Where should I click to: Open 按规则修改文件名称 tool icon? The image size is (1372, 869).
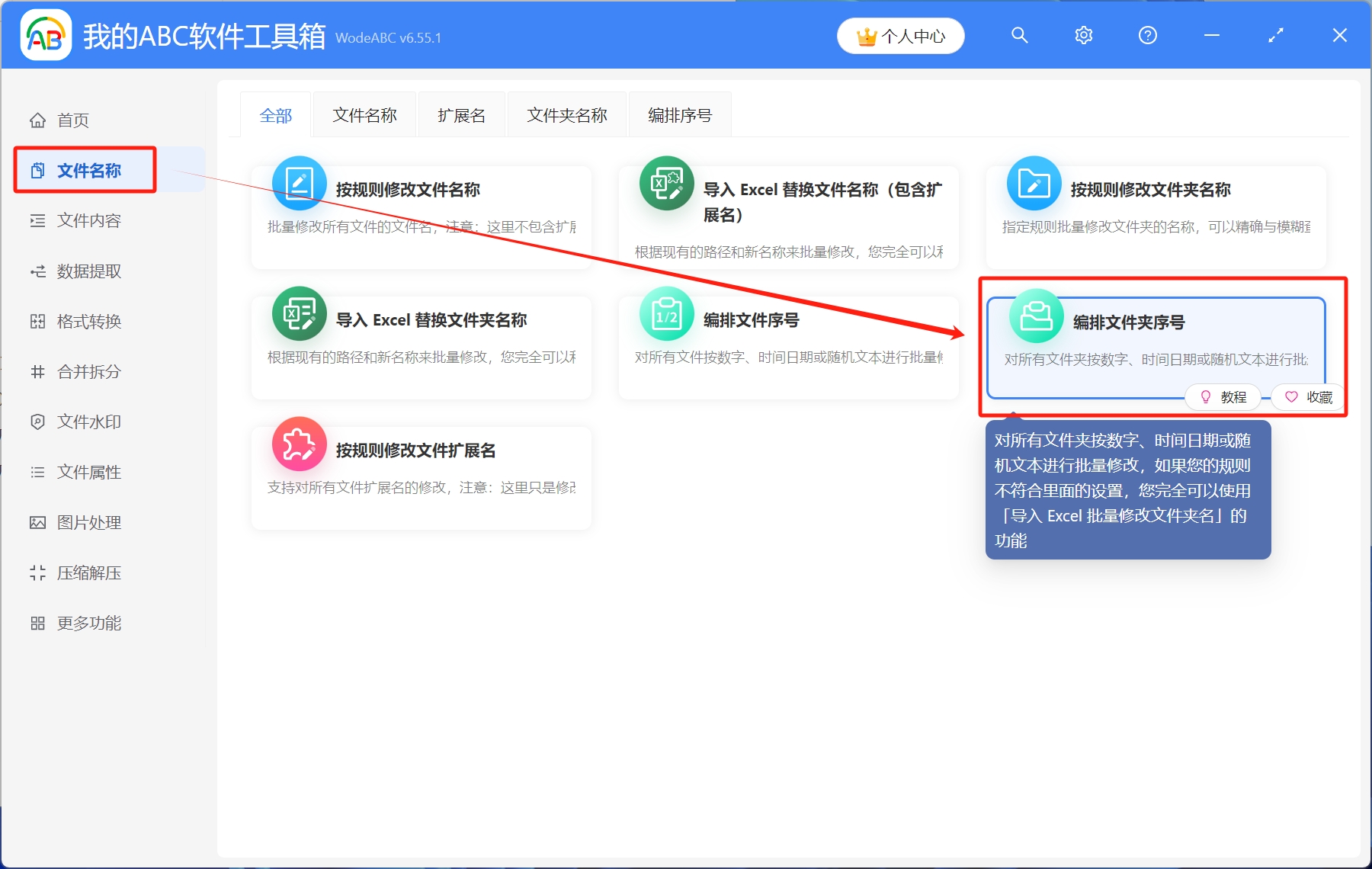300,183
